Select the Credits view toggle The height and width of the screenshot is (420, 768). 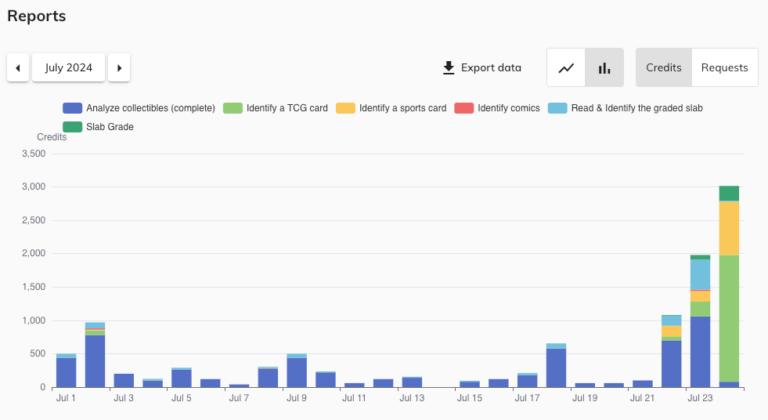[x=663, y=68]
